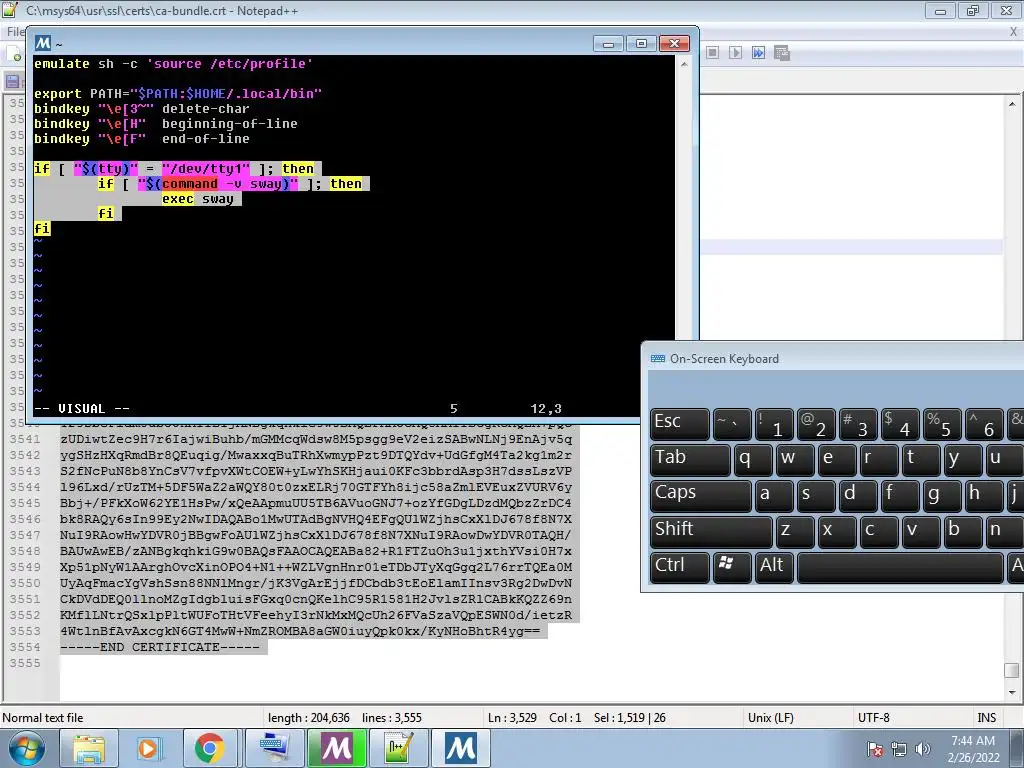Click Notepad++ document close X button
This screenshot has height=768, width=1024.
1013,31
